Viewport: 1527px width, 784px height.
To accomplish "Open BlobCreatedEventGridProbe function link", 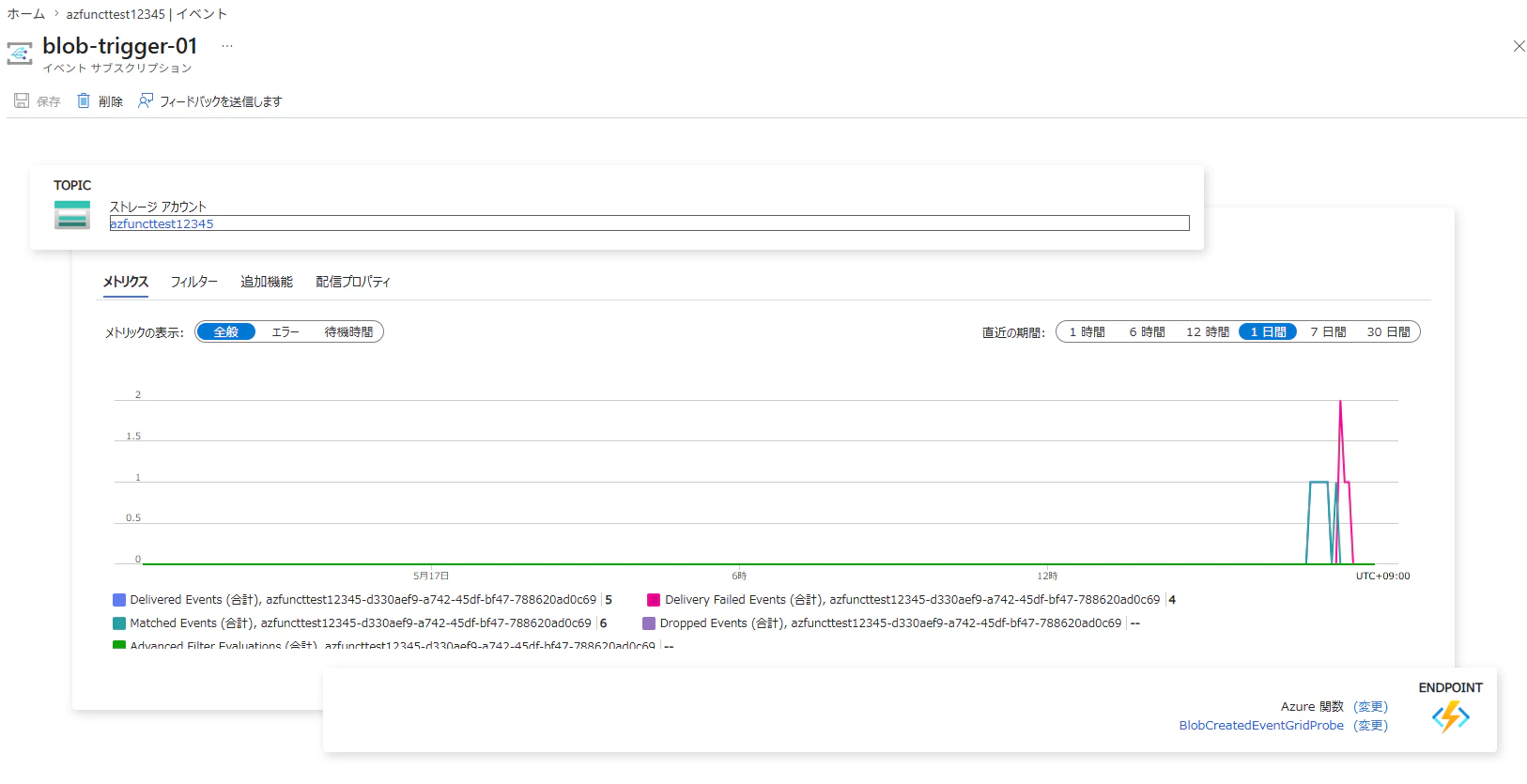I will tap(1261, 726).
